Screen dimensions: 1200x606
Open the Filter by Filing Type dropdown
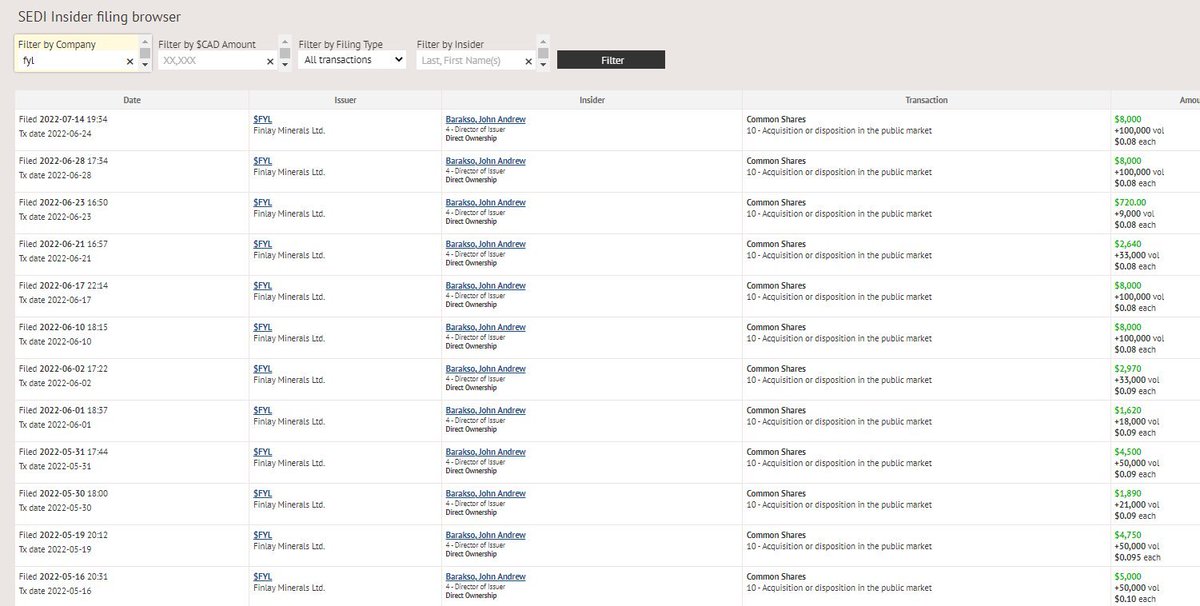pyautogui.click(x=352, y=60)
